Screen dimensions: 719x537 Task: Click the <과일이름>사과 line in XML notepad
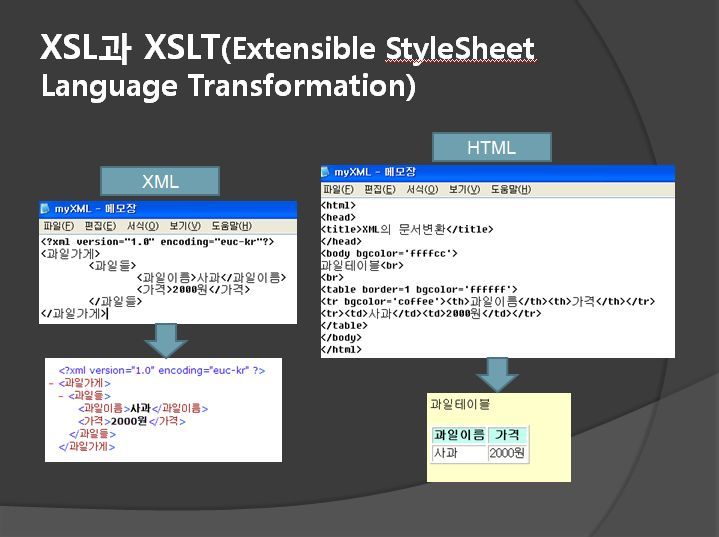point(211,277)
